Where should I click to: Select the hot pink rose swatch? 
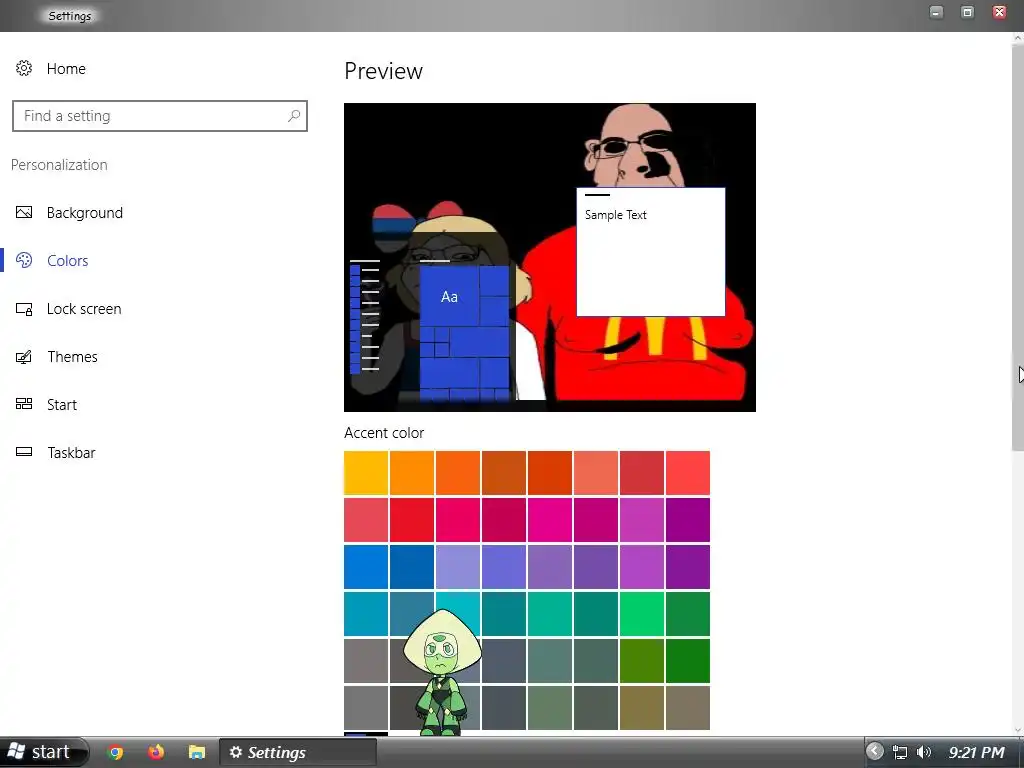click(x=458, y=520)
